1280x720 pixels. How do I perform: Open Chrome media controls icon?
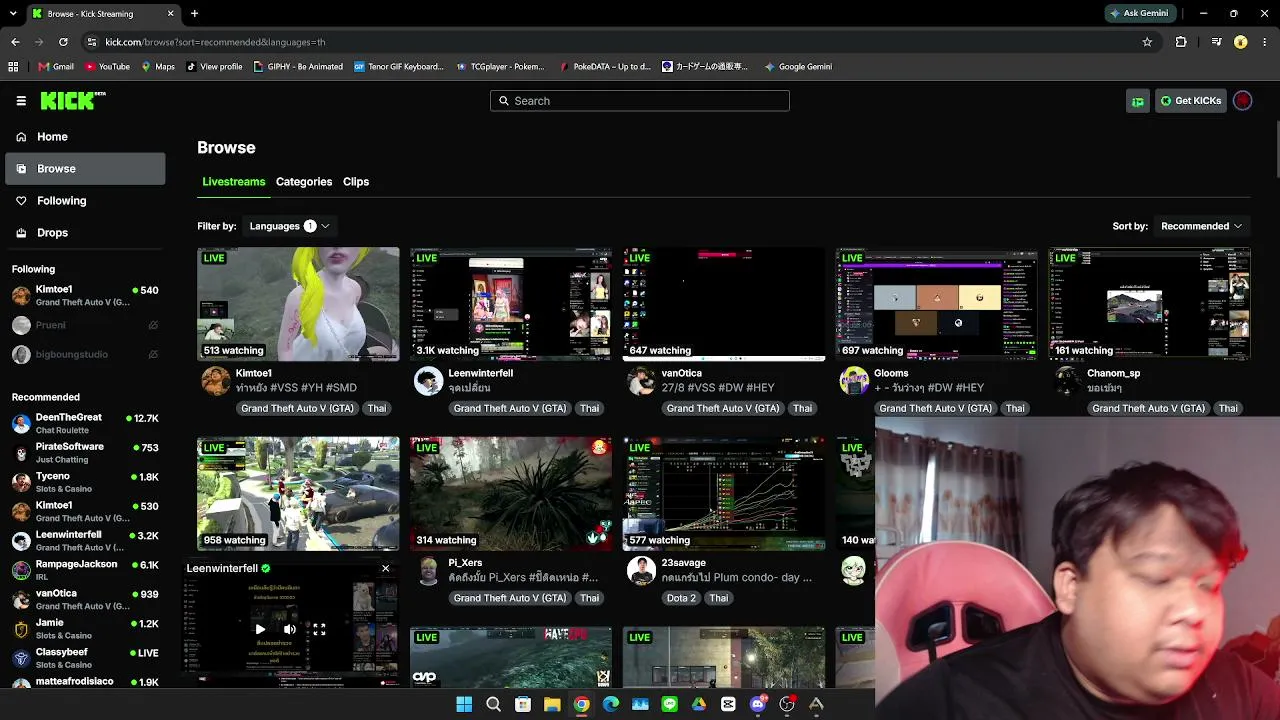tap(1216, 42)
